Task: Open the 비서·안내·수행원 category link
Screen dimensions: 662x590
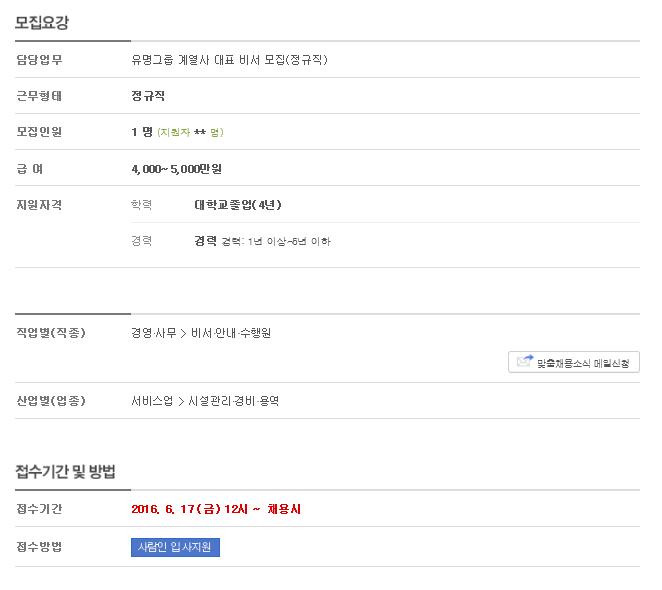Action: (x=231, y=333)
